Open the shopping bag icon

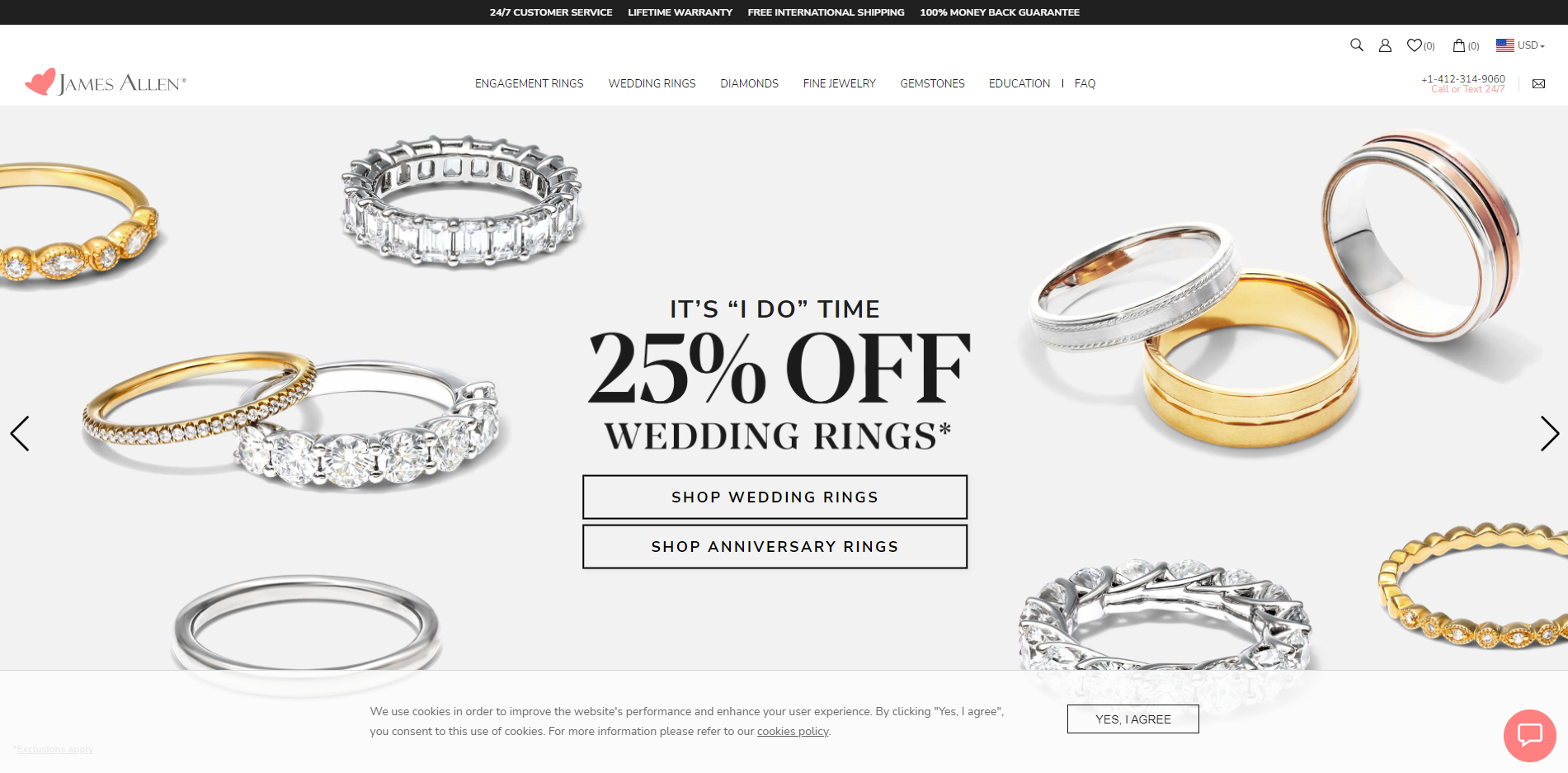1459,45
